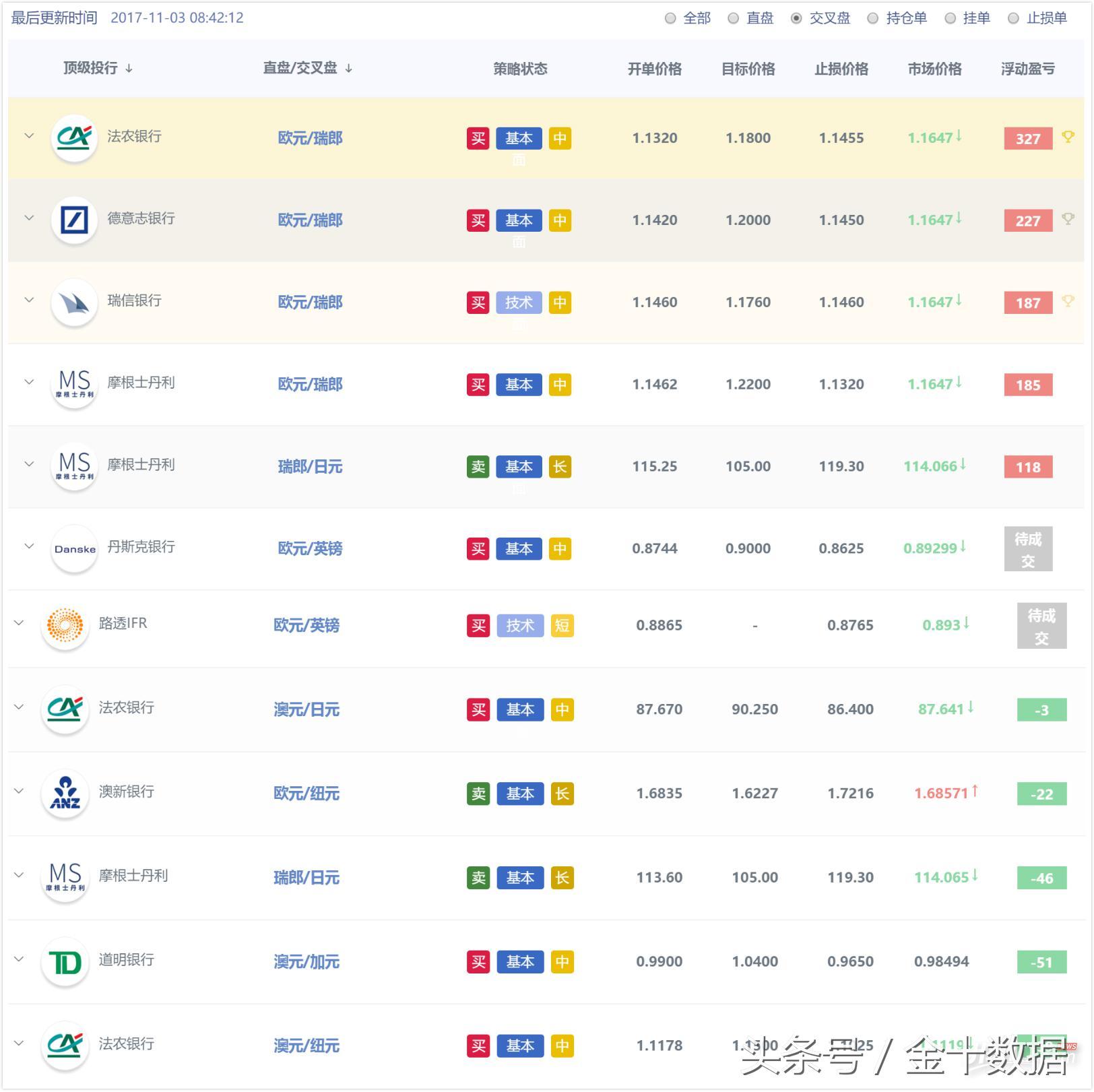This screenshot has height=1092, width=1094.
Task: Click the 短 tag in 路透IFR row
Action: point(562,625)
